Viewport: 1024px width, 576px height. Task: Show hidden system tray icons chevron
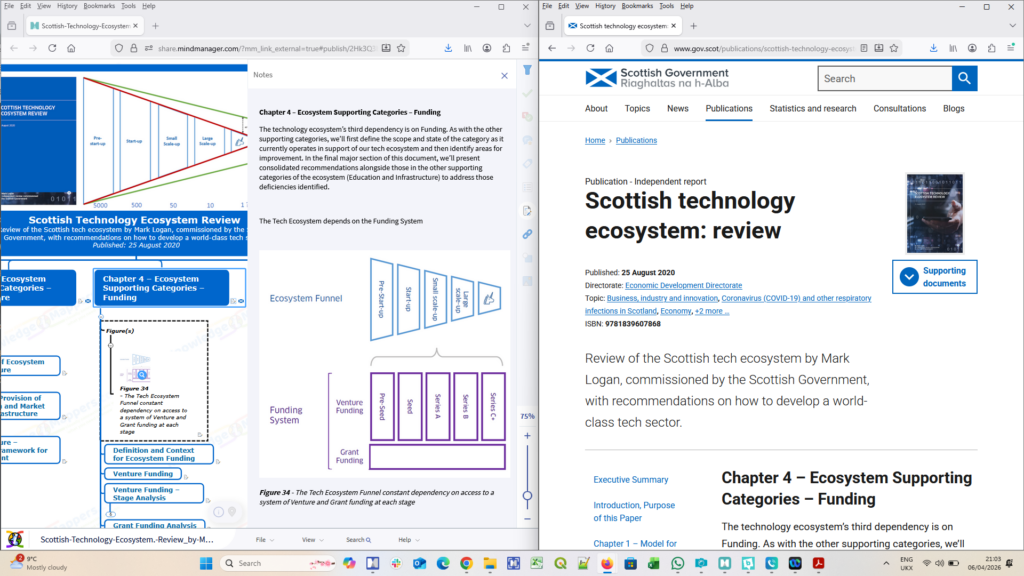point(886,563)
